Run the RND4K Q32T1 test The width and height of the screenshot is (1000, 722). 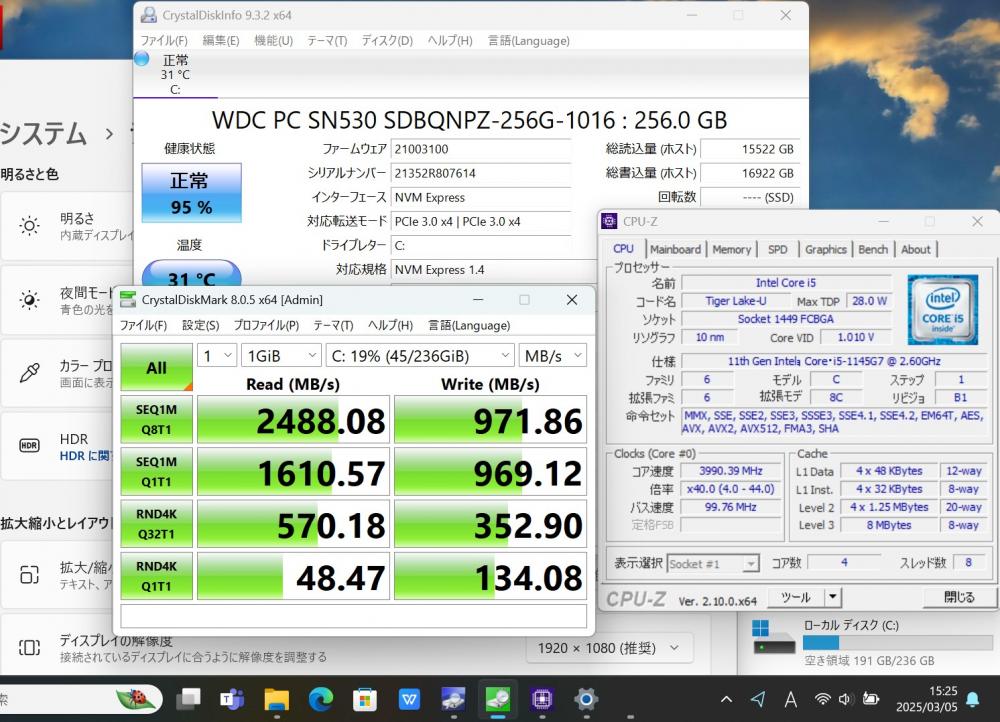[156, 524]
